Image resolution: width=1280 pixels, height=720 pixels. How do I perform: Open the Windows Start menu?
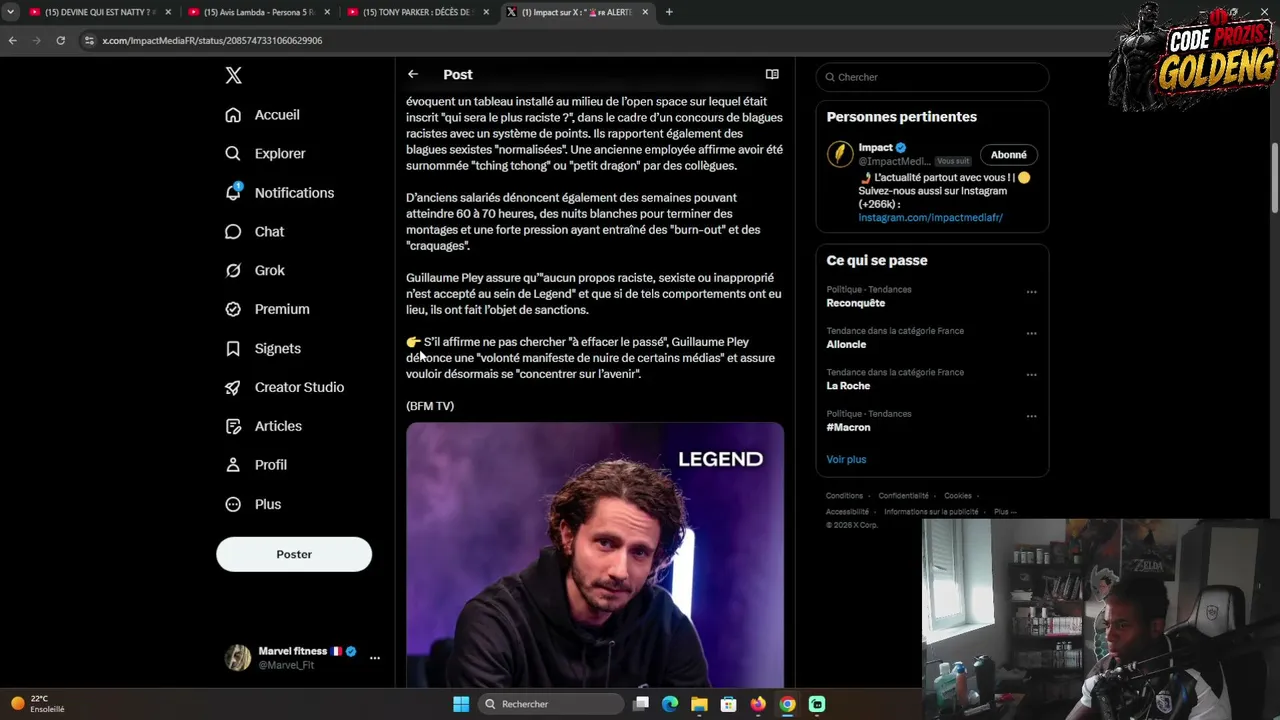(461, 704)
